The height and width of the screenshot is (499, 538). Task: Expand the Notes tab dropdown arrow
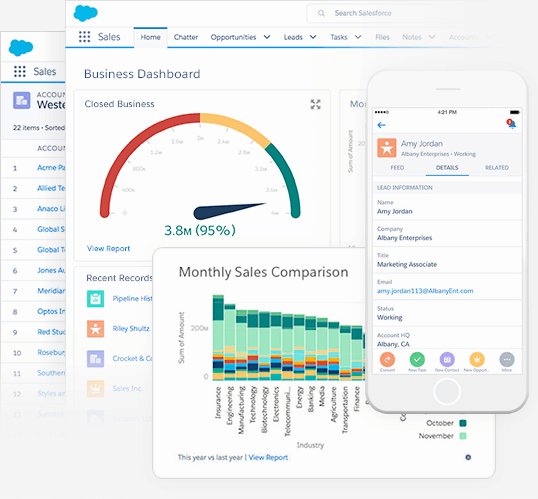[432, 37]
